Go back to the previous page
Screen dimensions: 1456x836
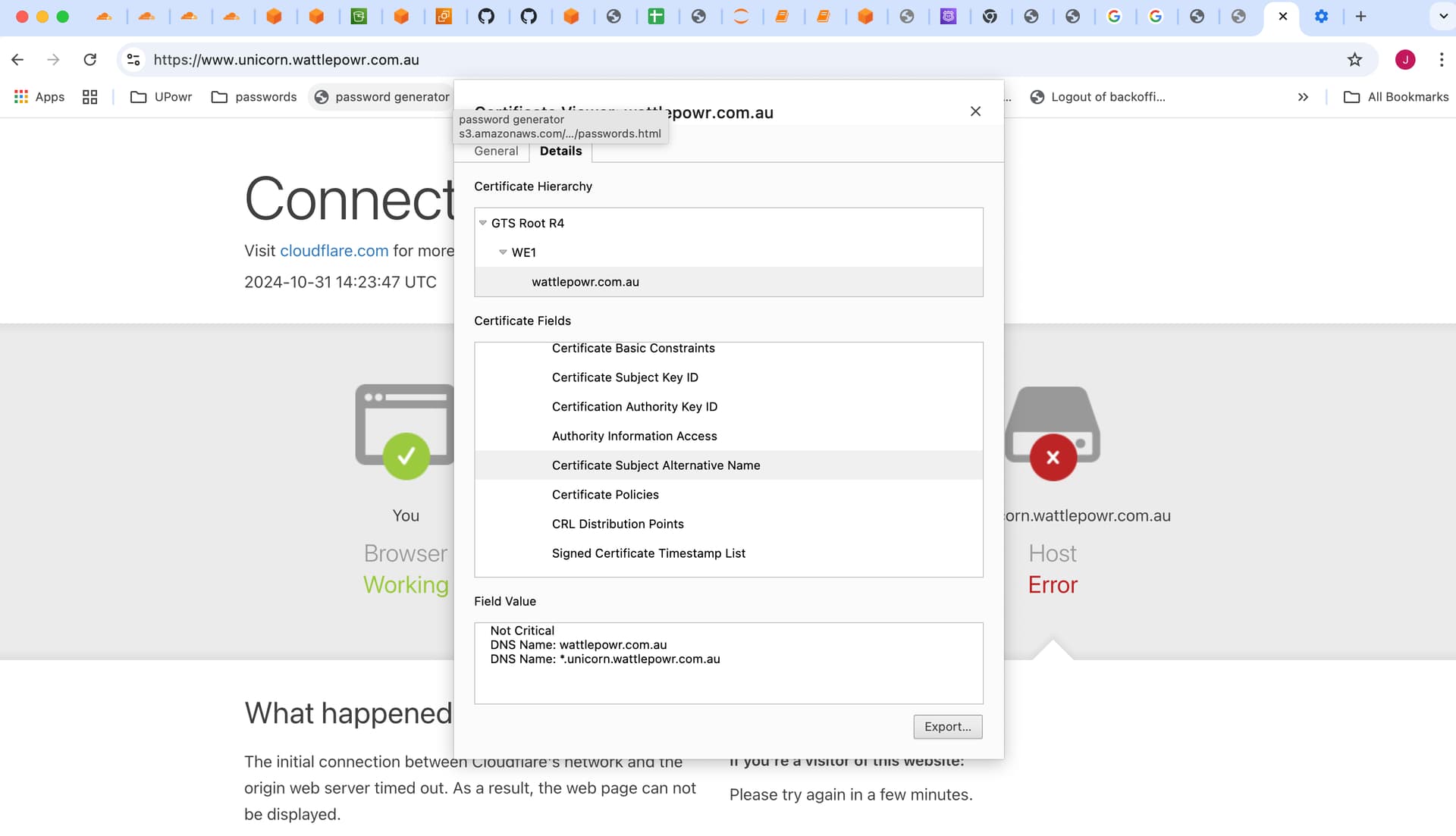[17, 59]
